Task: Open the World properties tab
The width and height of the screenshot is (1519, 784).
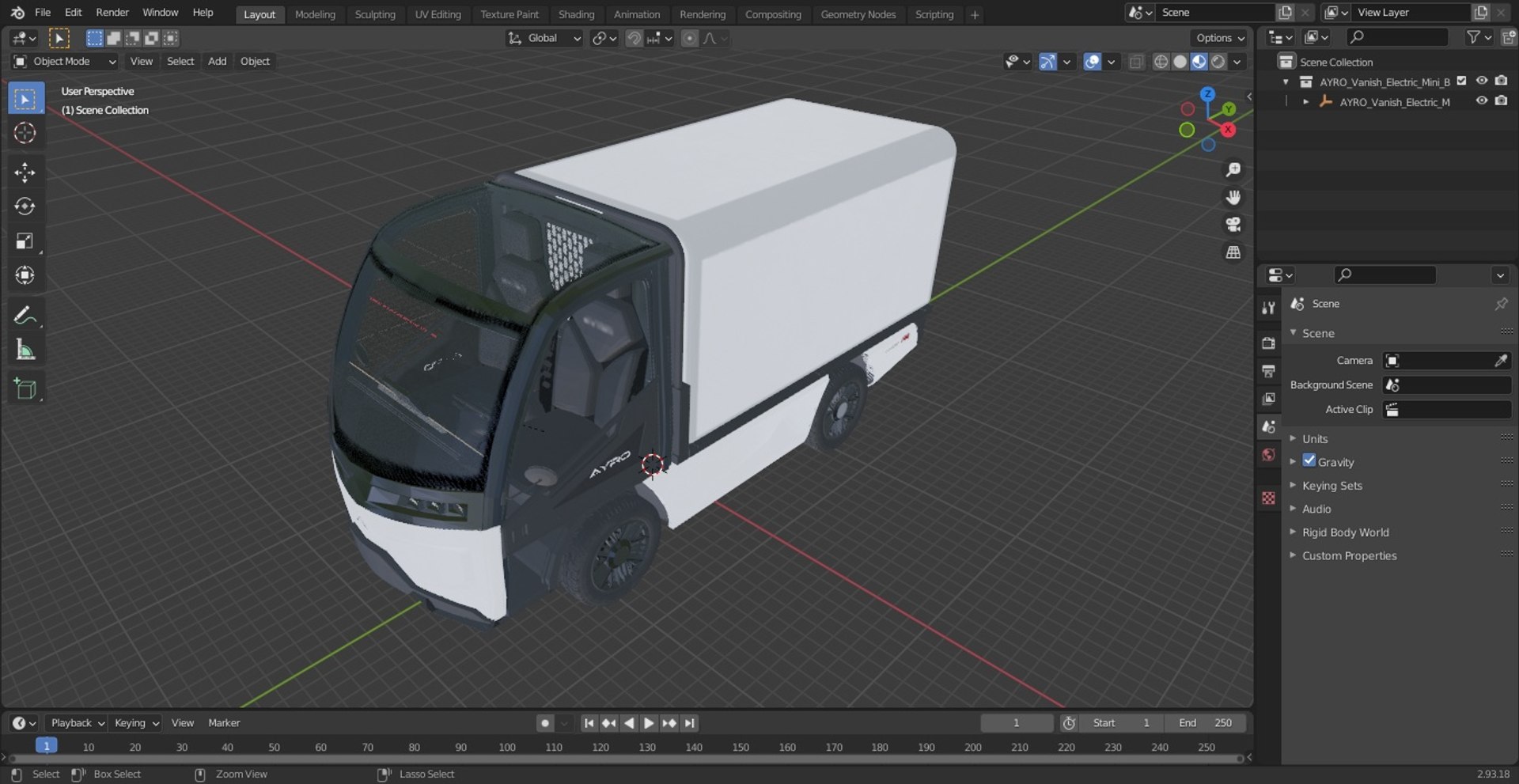Action: tap(1268, 454)
